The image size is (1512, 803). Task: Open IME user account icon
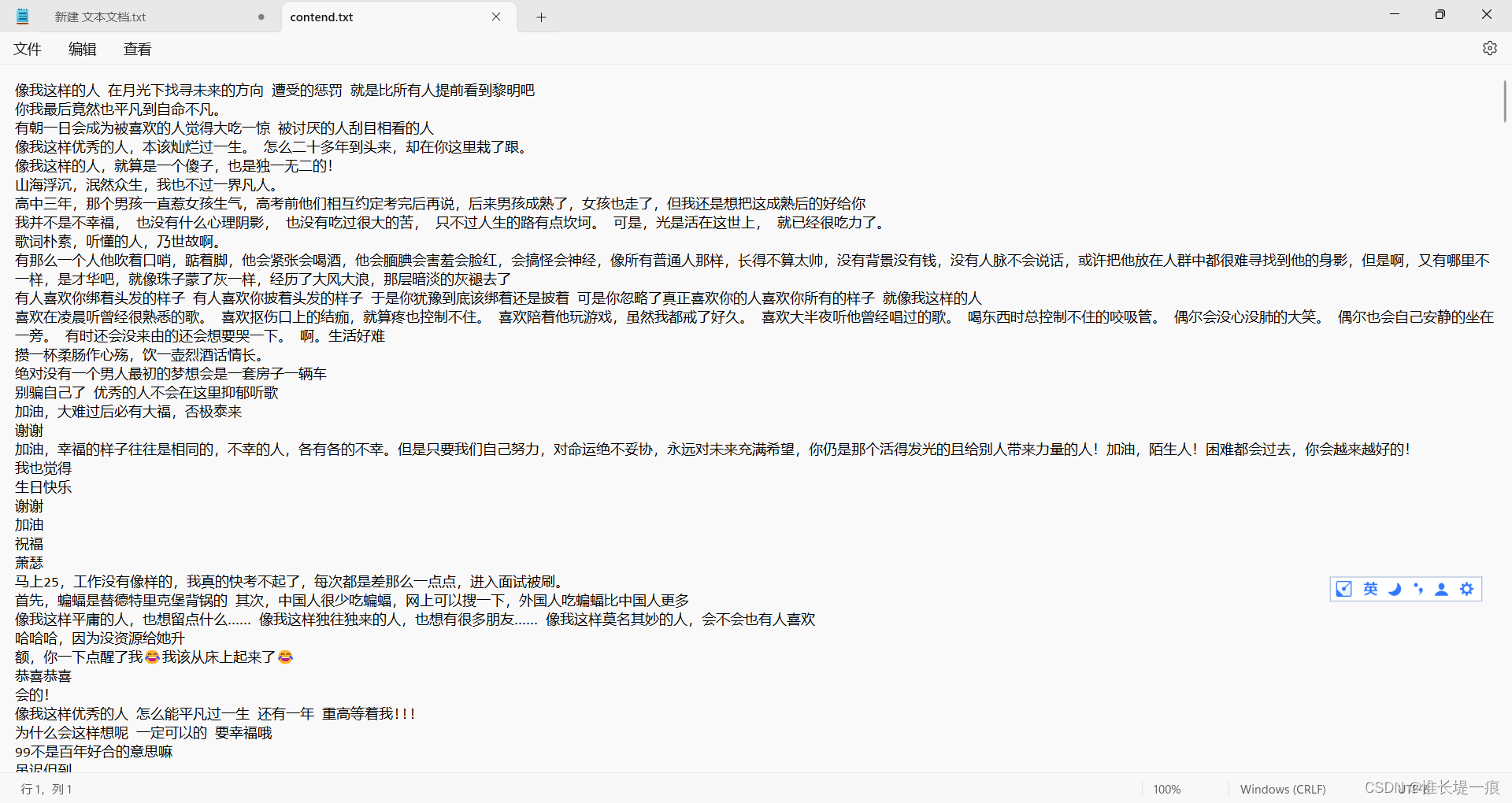click(x=1442, y=589)
